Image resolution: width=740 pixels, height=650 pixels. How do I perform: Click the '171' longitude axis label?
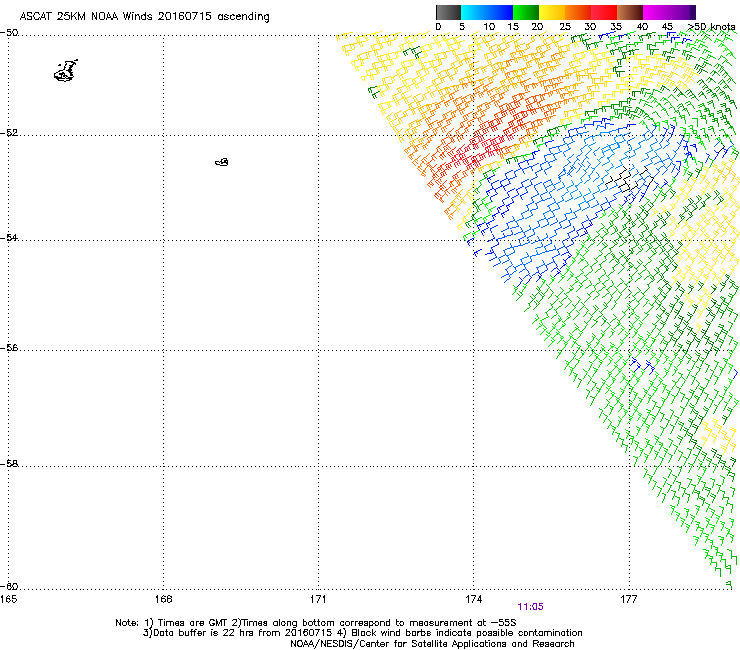[318, 599]
